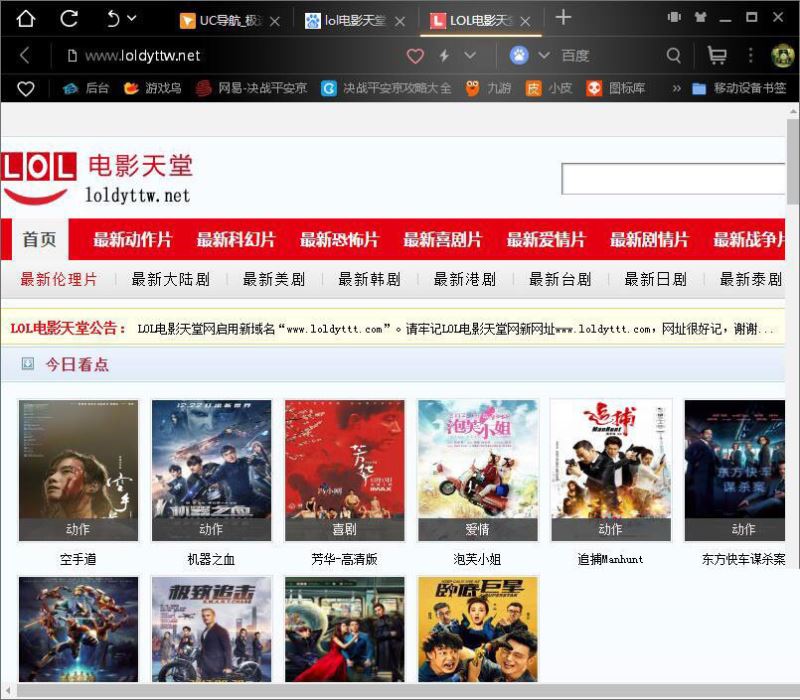Reload the page with the refresh icon
Viewport: 800px width, 700px height.
[x=69, y=19]
